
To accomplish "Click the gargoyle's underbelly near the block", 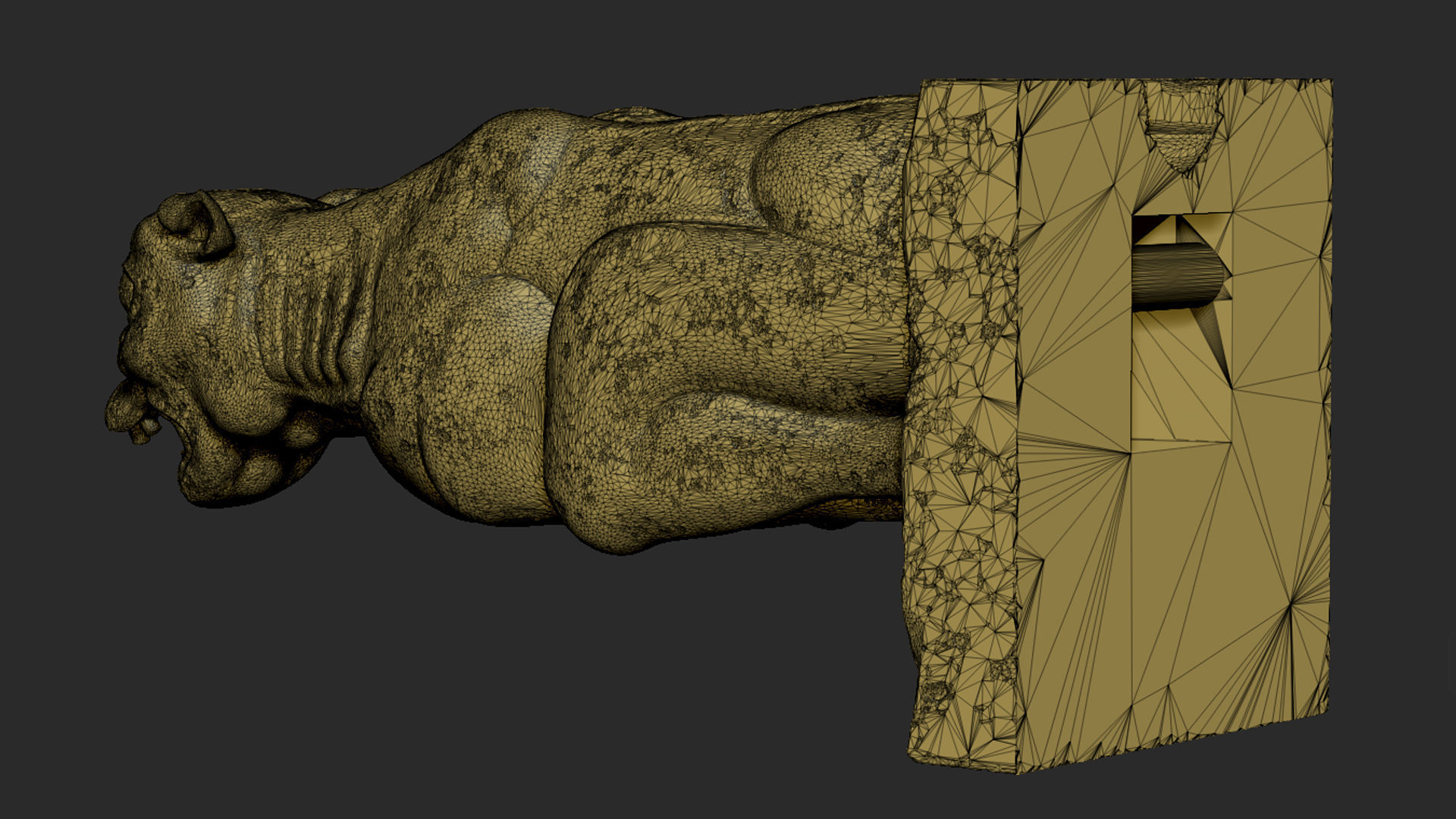I will pyautogui.click(x=857, y=508).
